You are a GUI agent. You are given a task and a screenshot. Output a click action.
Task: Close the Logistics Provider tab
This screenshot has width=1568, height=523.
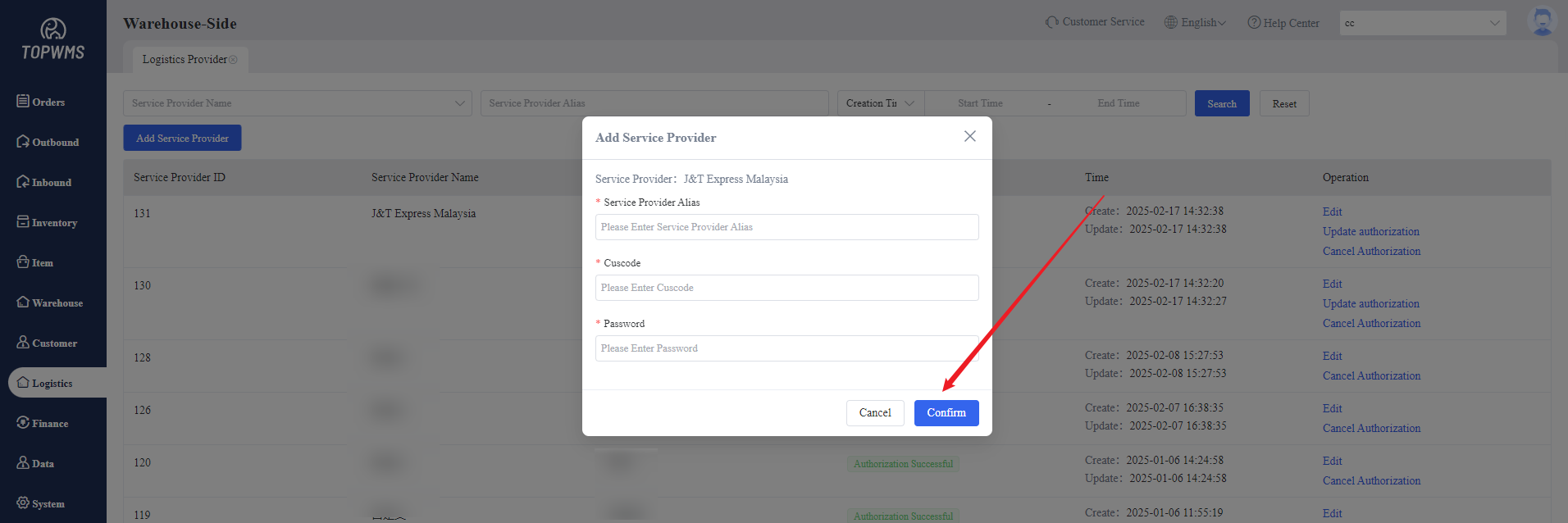tap(233, 60)
